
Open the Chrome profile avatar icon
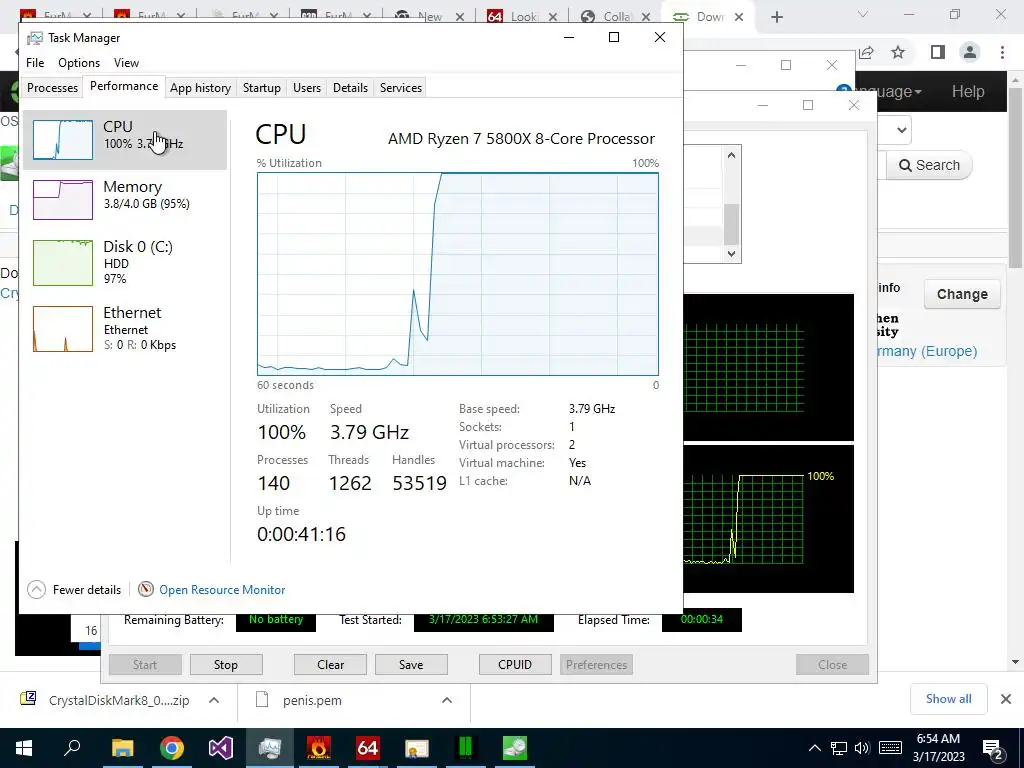click(970, 52)
